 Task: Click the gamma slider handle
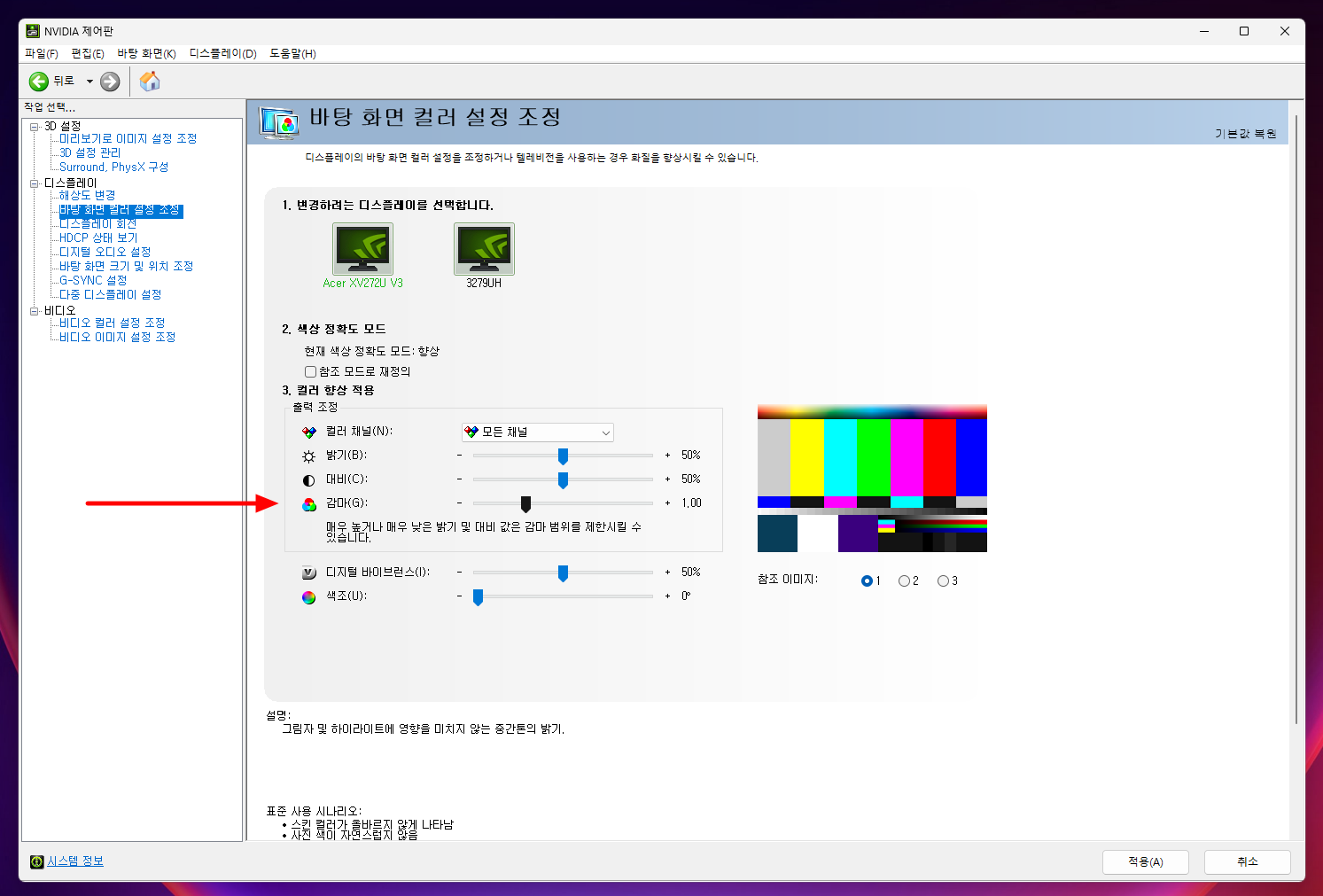(525, 504)
